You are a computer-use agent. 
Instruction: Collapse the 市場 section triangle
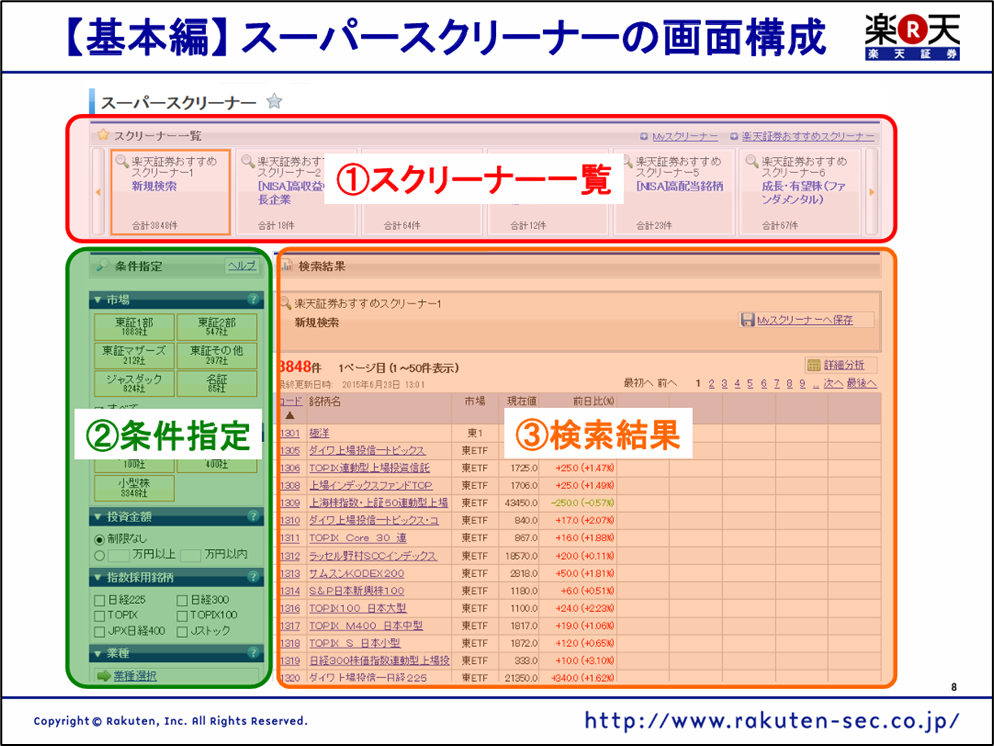coord(97,299)
